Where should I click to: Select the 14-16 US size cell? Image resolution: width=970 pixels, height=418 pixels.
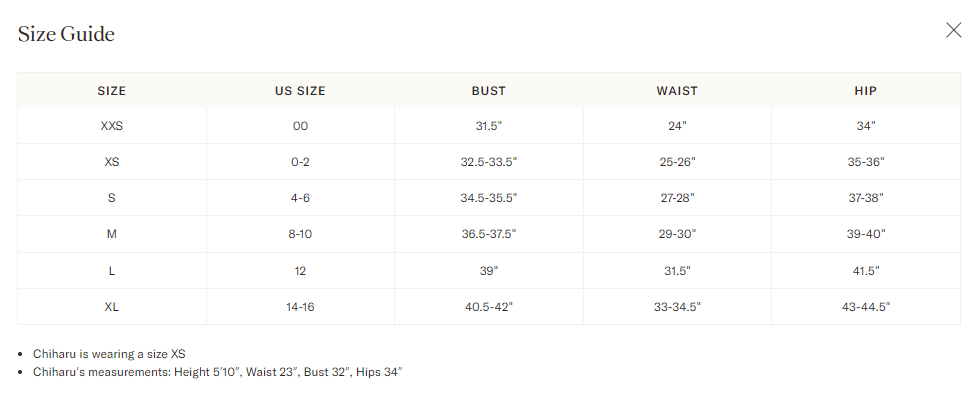(300, 307)
